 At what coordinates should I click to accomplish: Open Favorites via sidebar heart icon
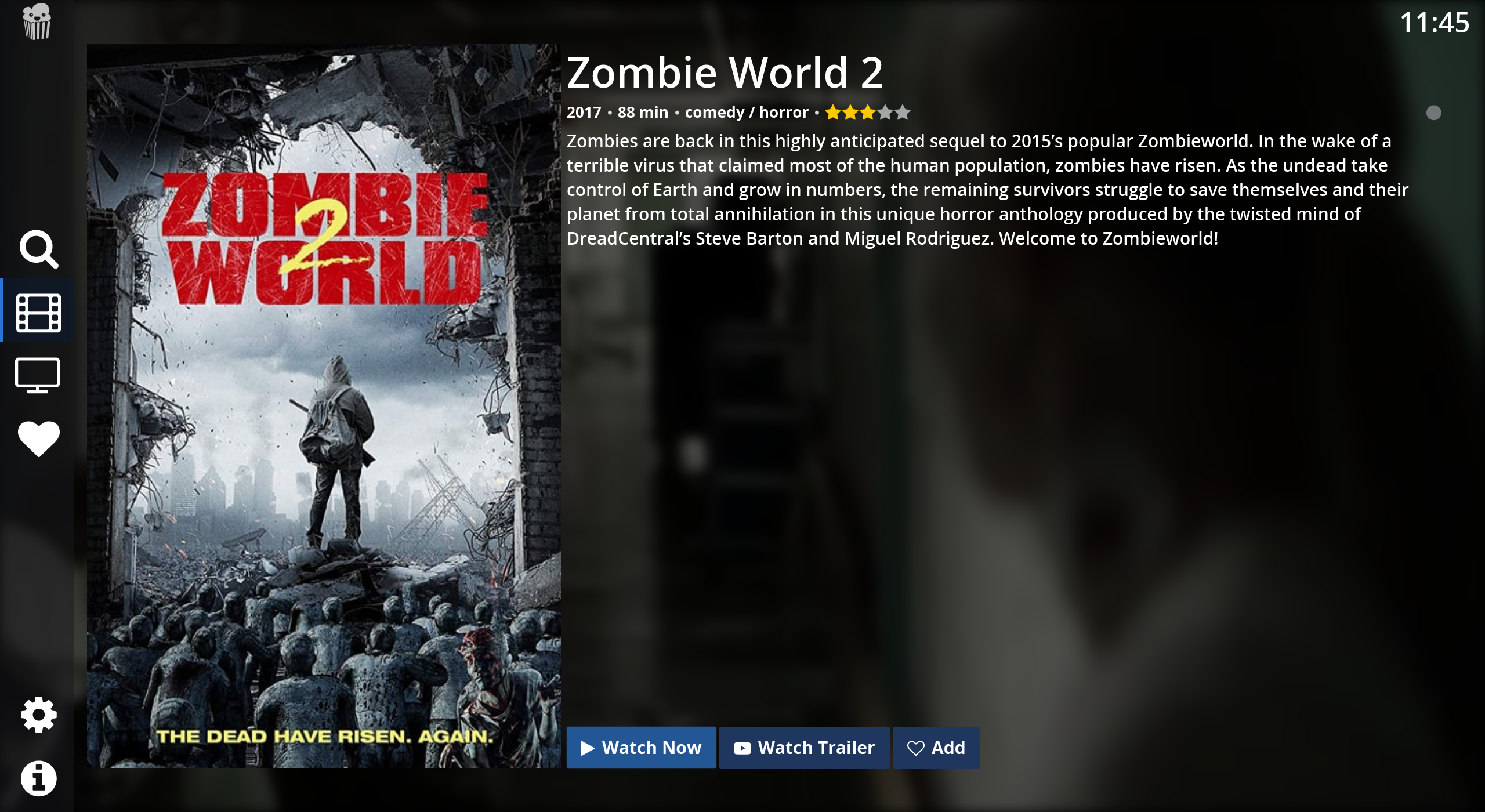[38, 438]
